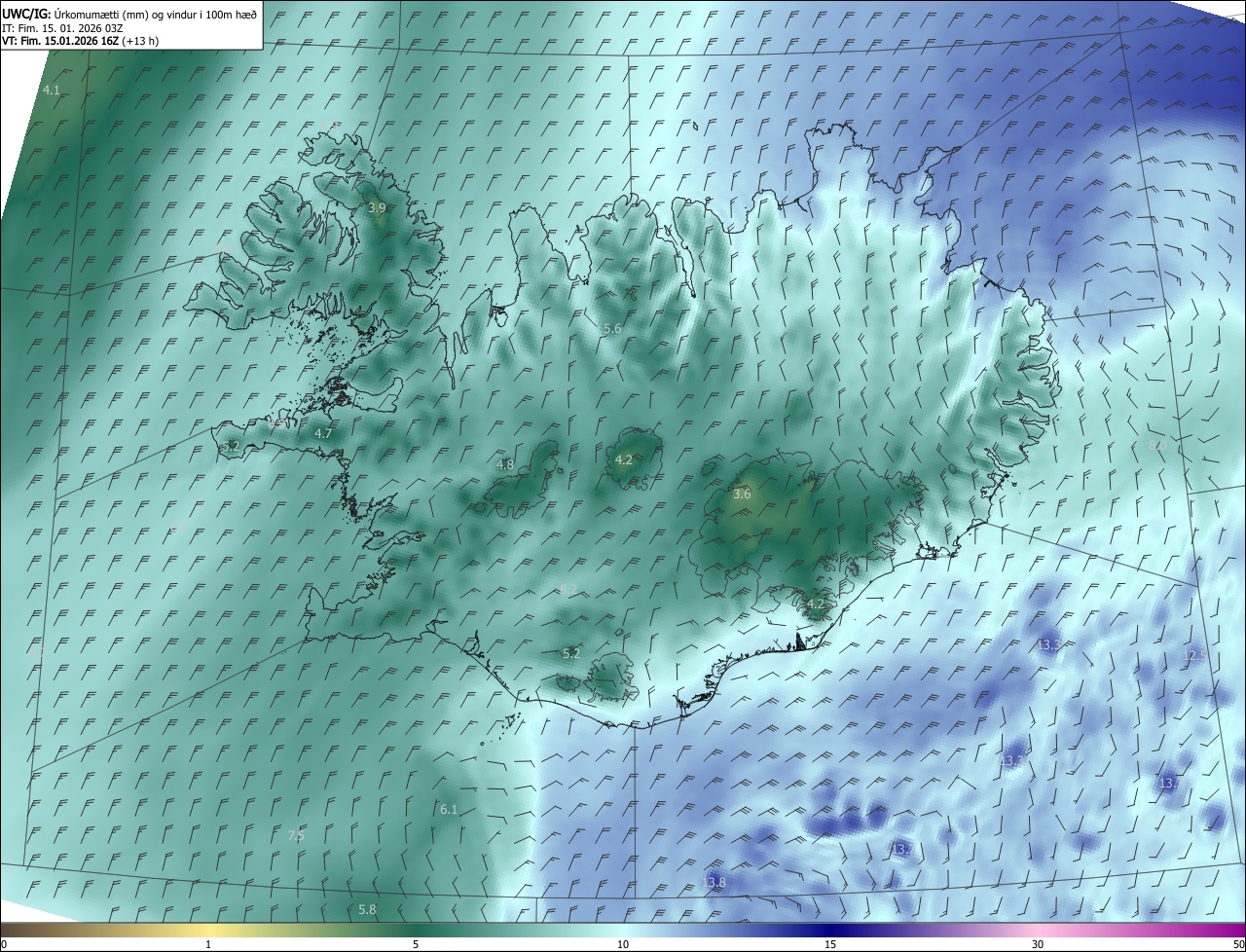The width and height of the screenshot is (1246, 952).
Task: Click the title 'Úrkomumætti (mm) og vindur í 100m hæð'
Action: click(156, 14)
